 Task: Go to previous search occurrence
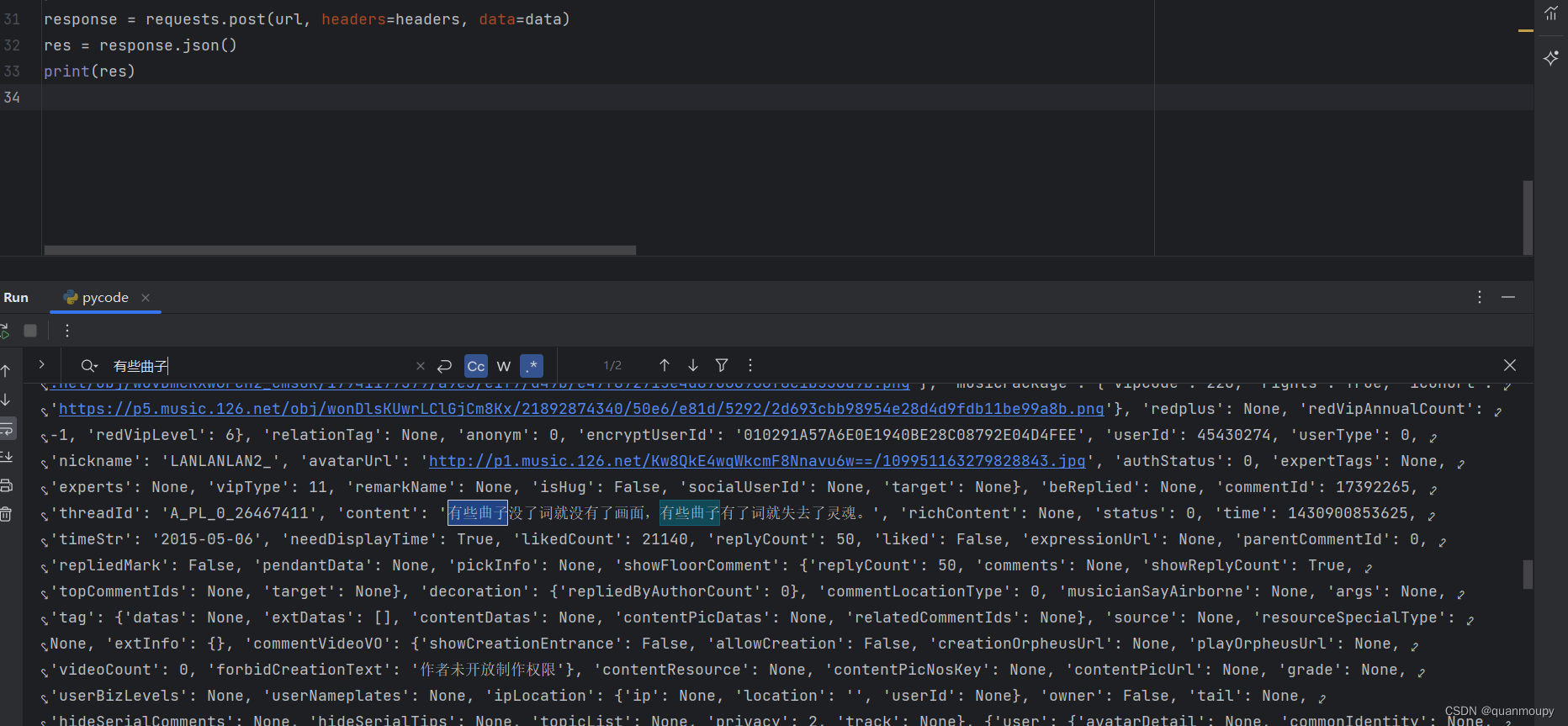(x=665, y=365)
